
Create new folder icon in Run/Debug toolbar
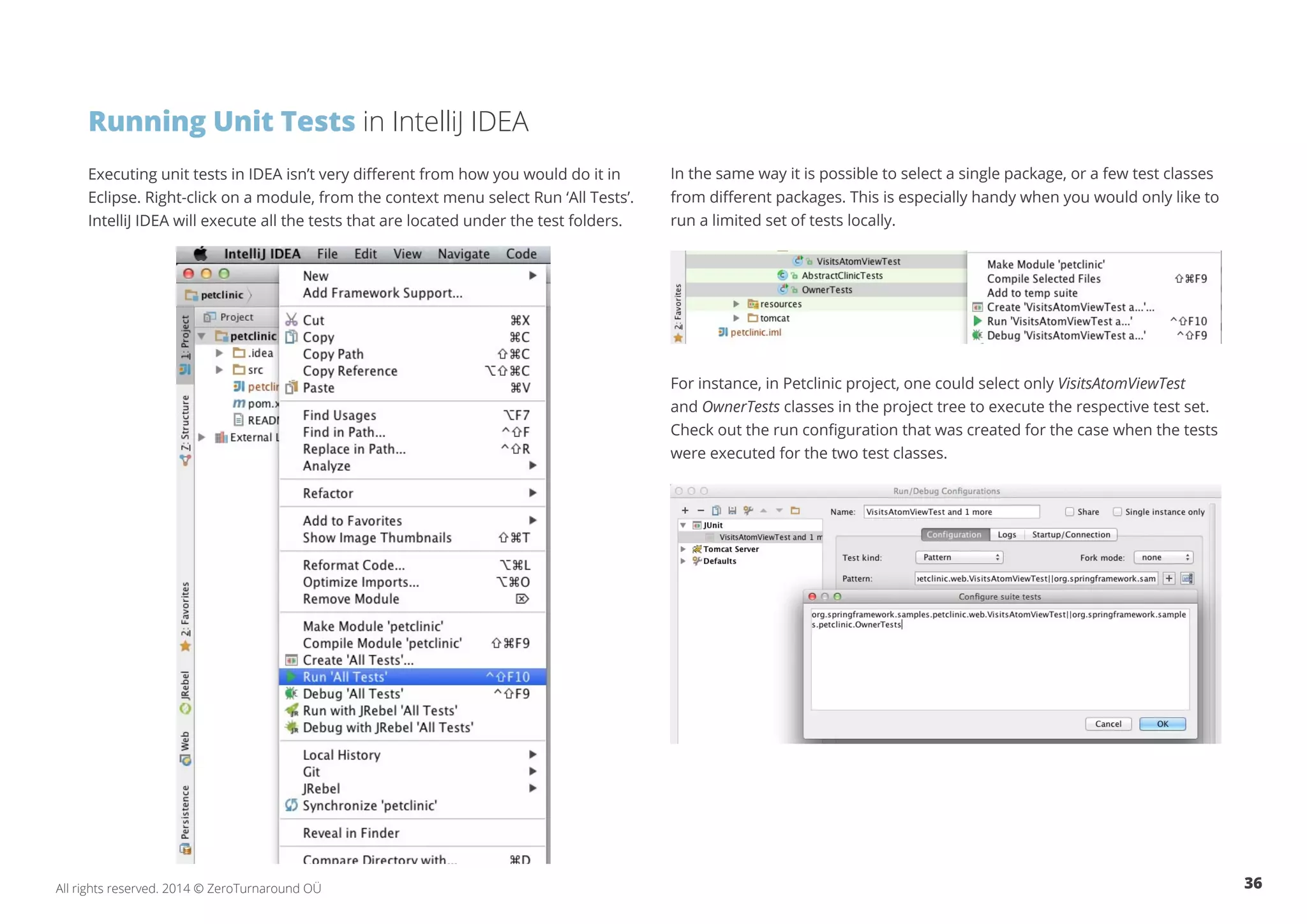tap(795, 510)
